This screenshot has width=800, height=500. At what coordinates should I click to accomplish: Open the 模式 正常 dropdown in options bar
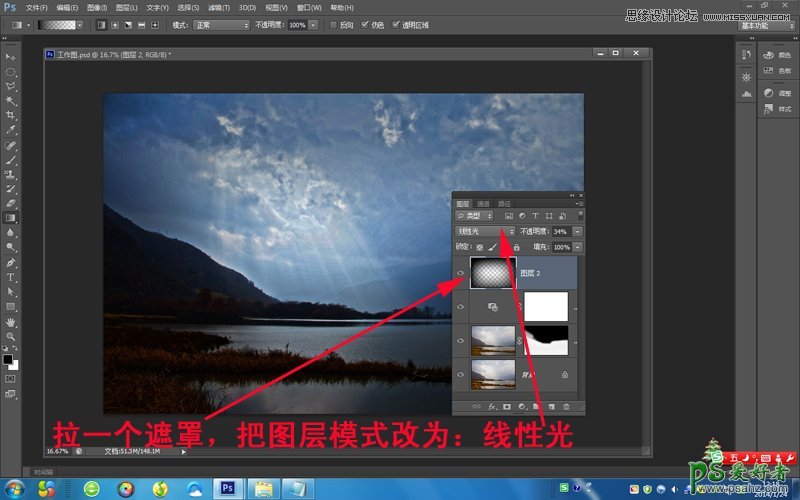pos(219,24)
